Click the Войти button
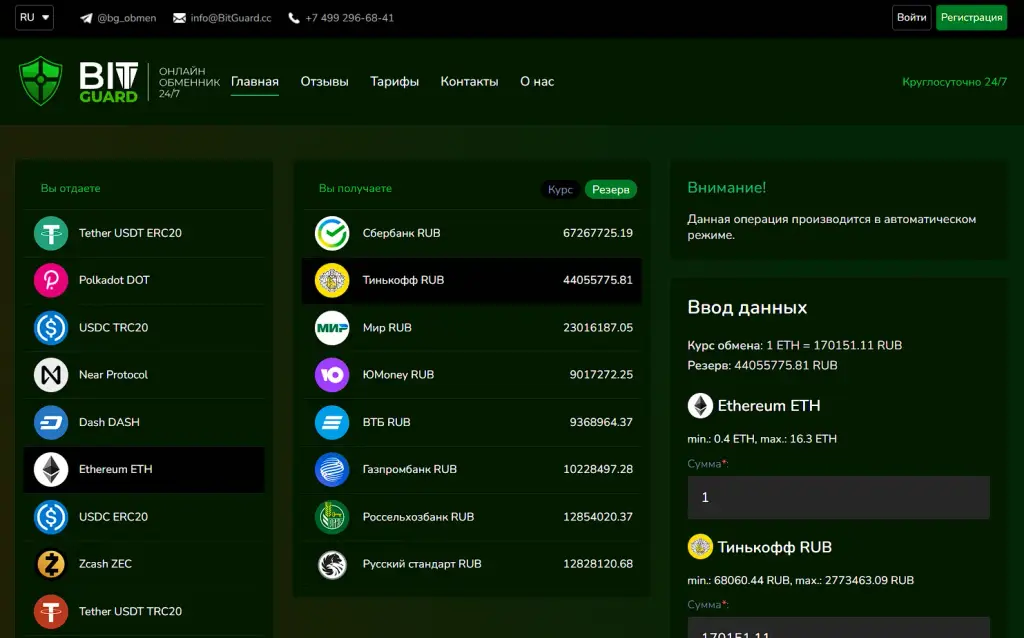The width and height of the screenshot is (1024, 638). coord(912,18)
